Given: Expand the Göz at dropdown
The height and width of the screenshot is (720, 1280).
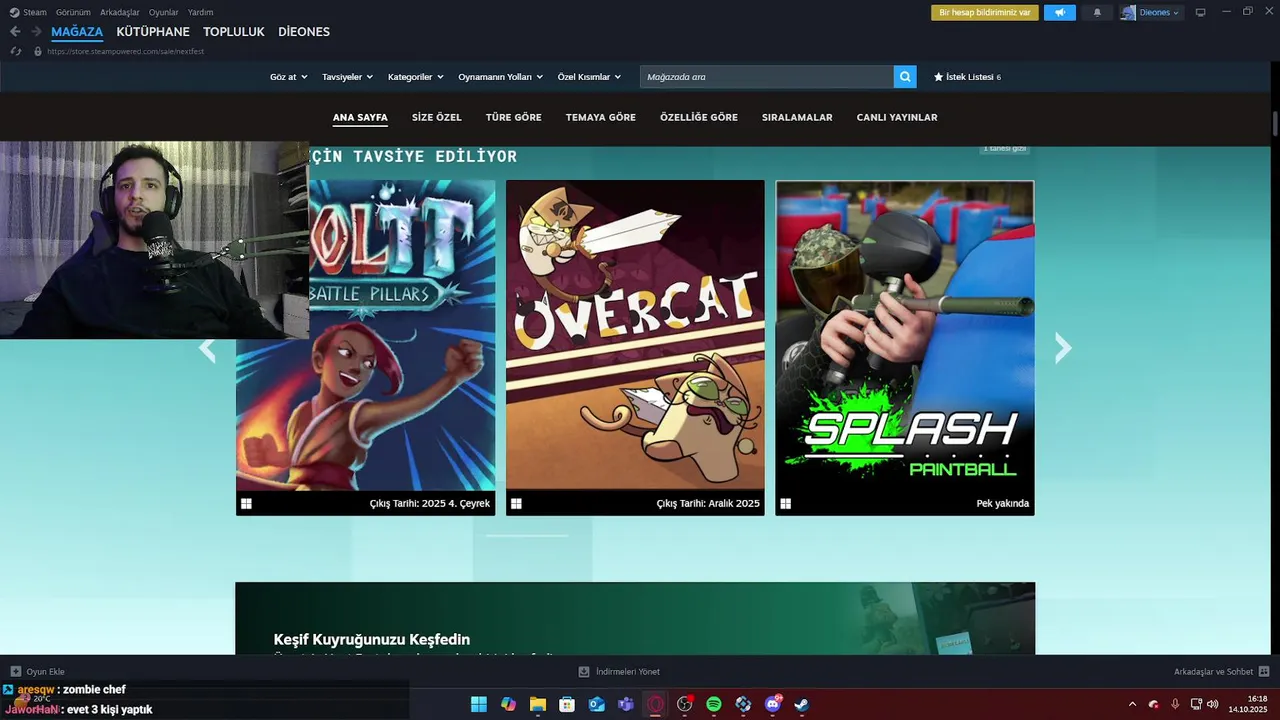Looking at the screenshot, I should point(288,77).
